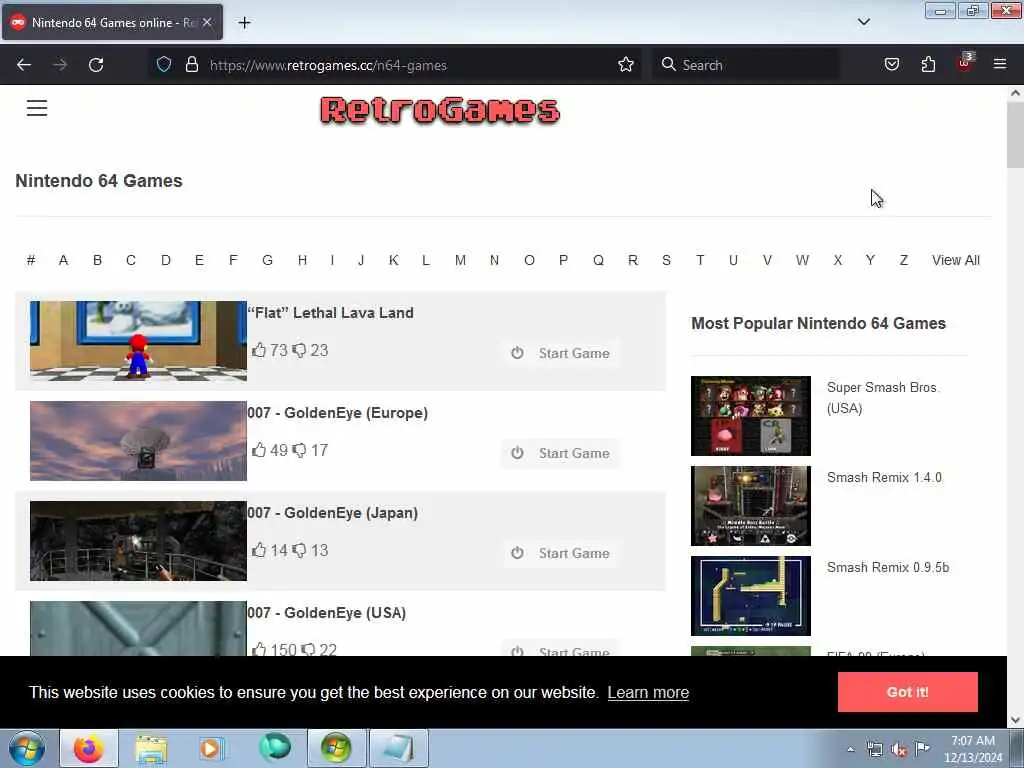The width and height of the screenshot is (1024, 768).
Task: Click the Smash Remix 1.4.0 thumbnail
Action: tap(750, 506)
